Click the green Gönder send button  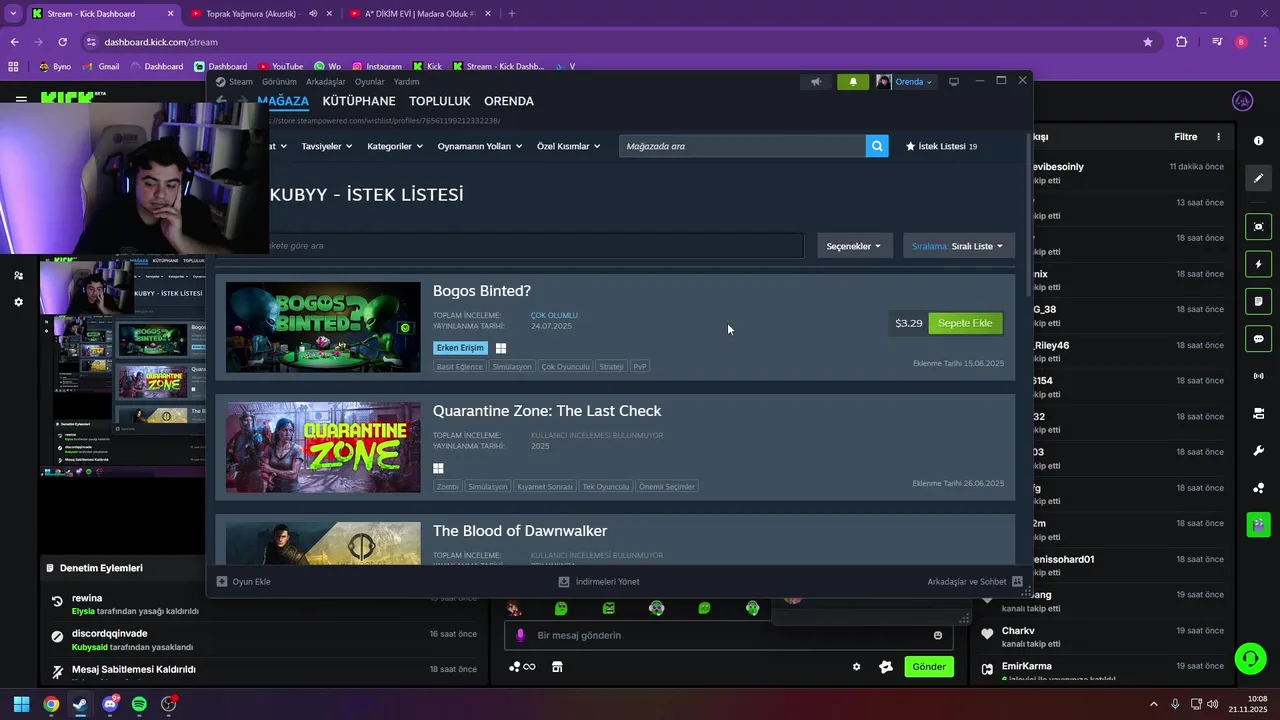[929, 667]
